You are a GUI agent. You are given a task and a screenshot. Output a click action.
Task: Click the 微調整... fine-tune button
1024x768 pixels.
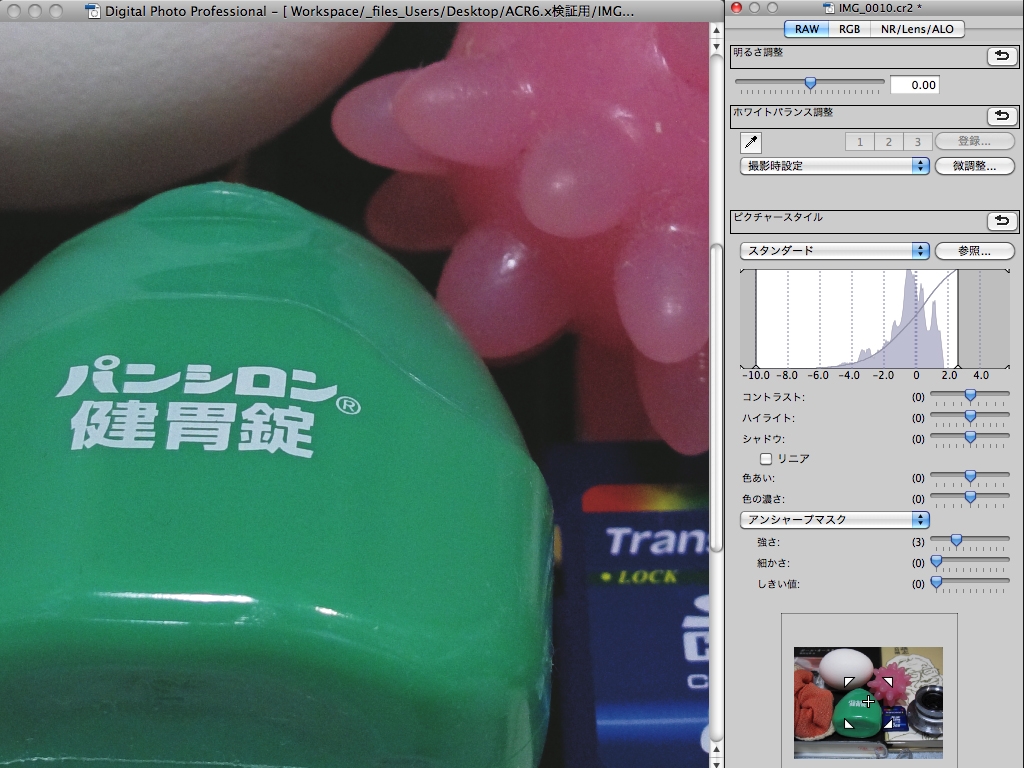point(974,166)
